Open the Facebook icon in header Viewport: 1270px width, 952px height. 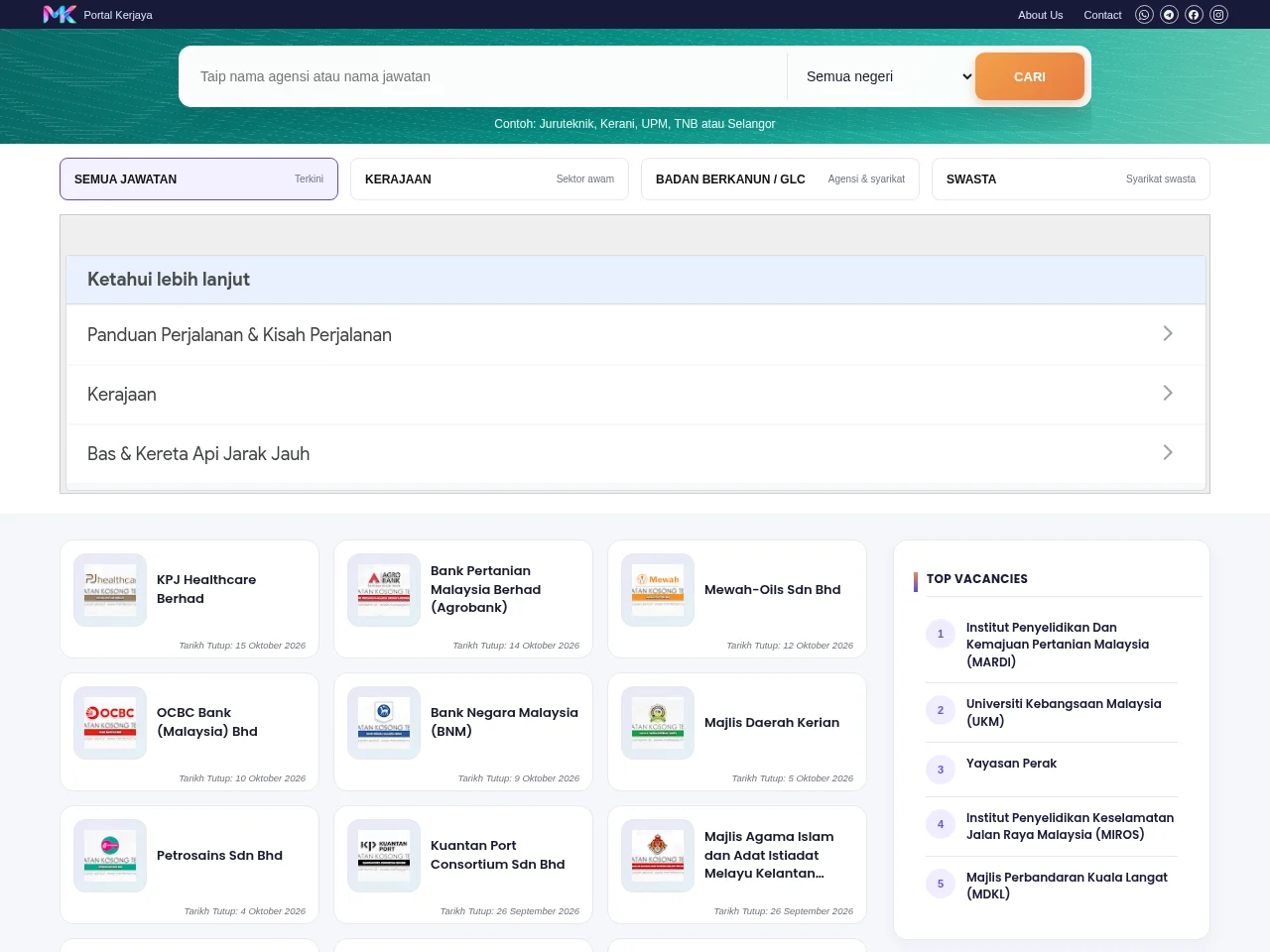click(x=1194, y=15)
